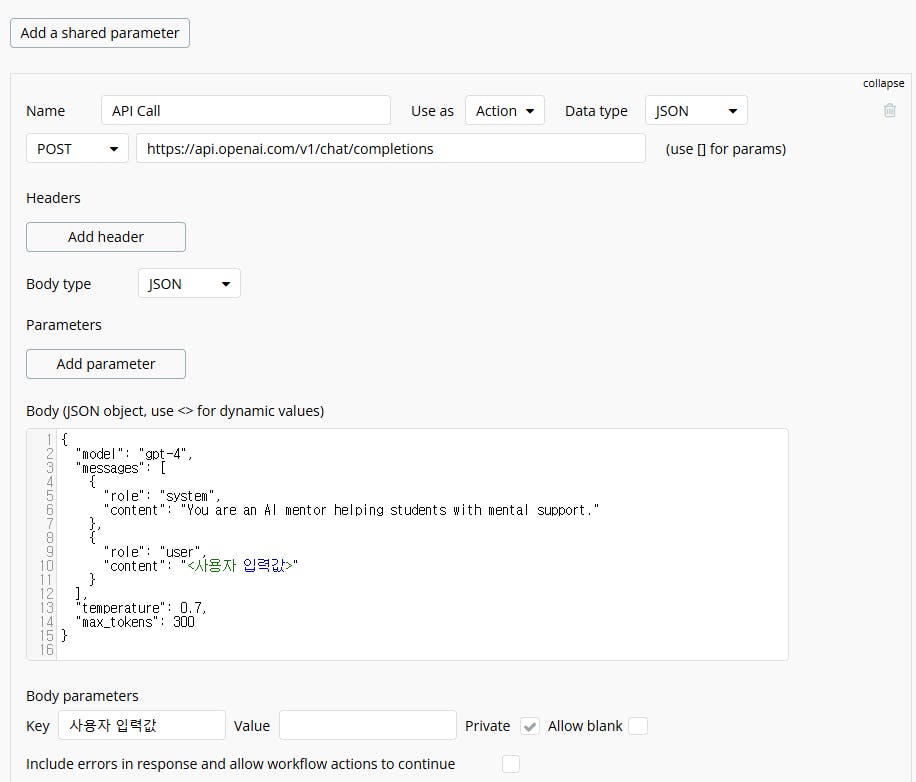This screenshot has width=916, height=782.
Task: Click the max_tokens line in body editor
Action: (x=135, y=622)
